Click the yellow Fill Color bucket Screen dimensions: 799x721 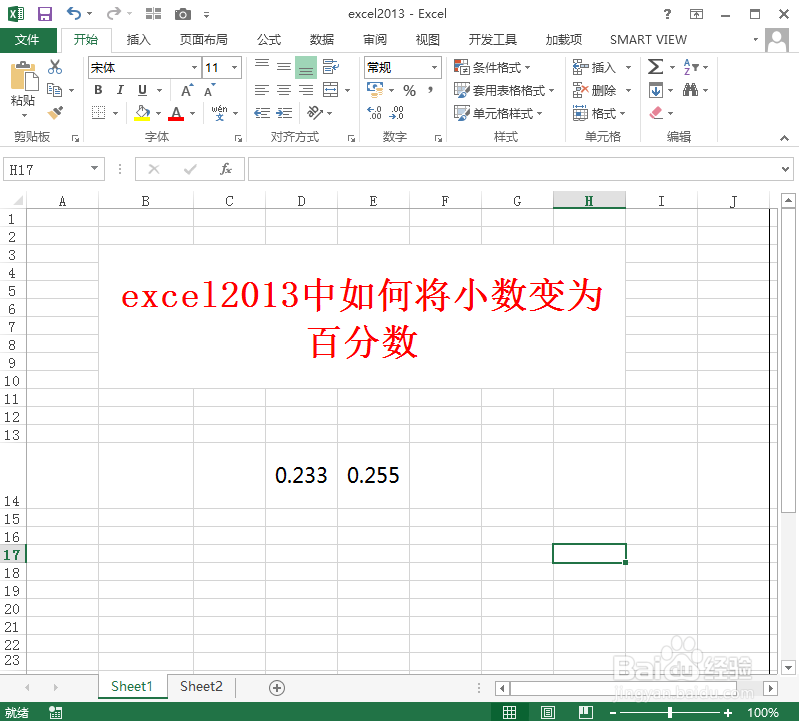click(142, 113)
